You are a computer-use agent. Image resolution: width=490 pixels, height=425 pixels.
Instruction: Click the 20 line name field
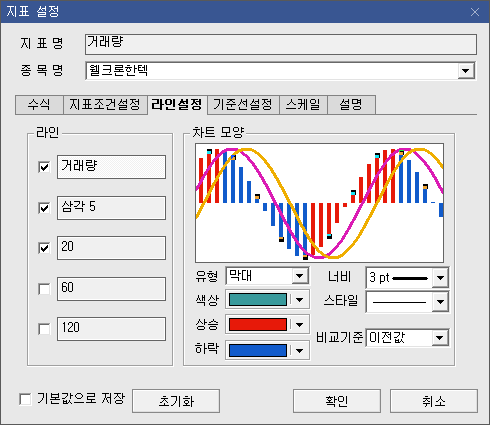(111, 248)
